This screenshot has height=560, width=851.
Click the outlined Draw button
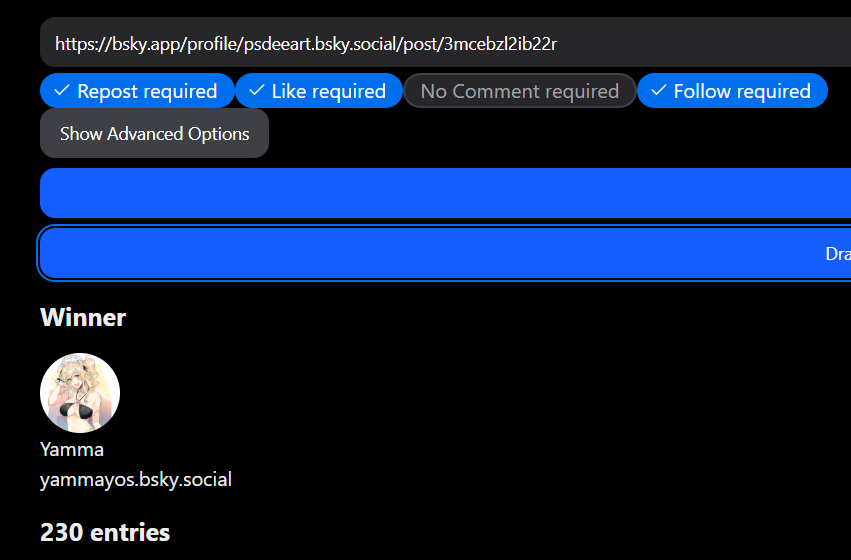[445, 254]
